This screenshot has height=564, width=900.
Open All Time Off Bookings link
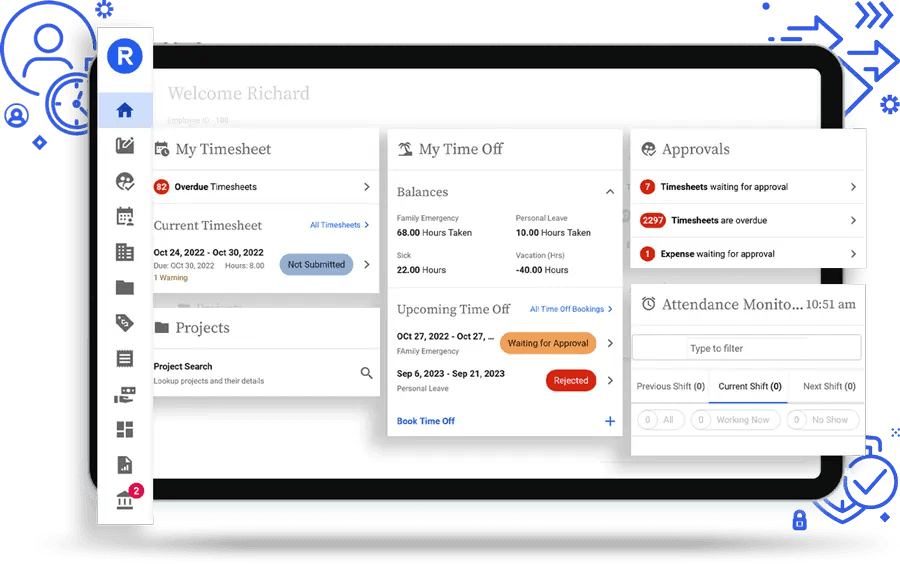(571, 309)
